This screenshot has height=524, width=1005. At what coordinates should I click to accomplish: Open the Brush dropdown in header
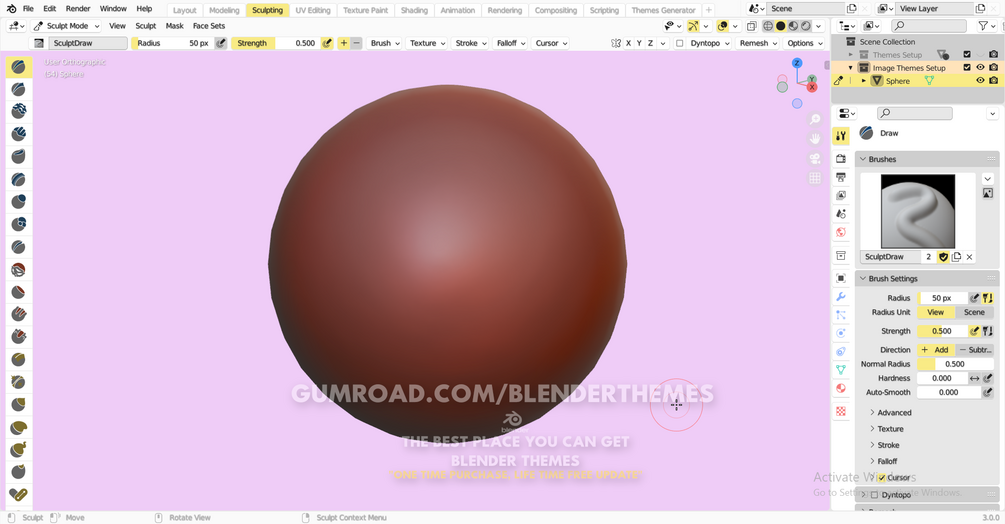[385, 43]
